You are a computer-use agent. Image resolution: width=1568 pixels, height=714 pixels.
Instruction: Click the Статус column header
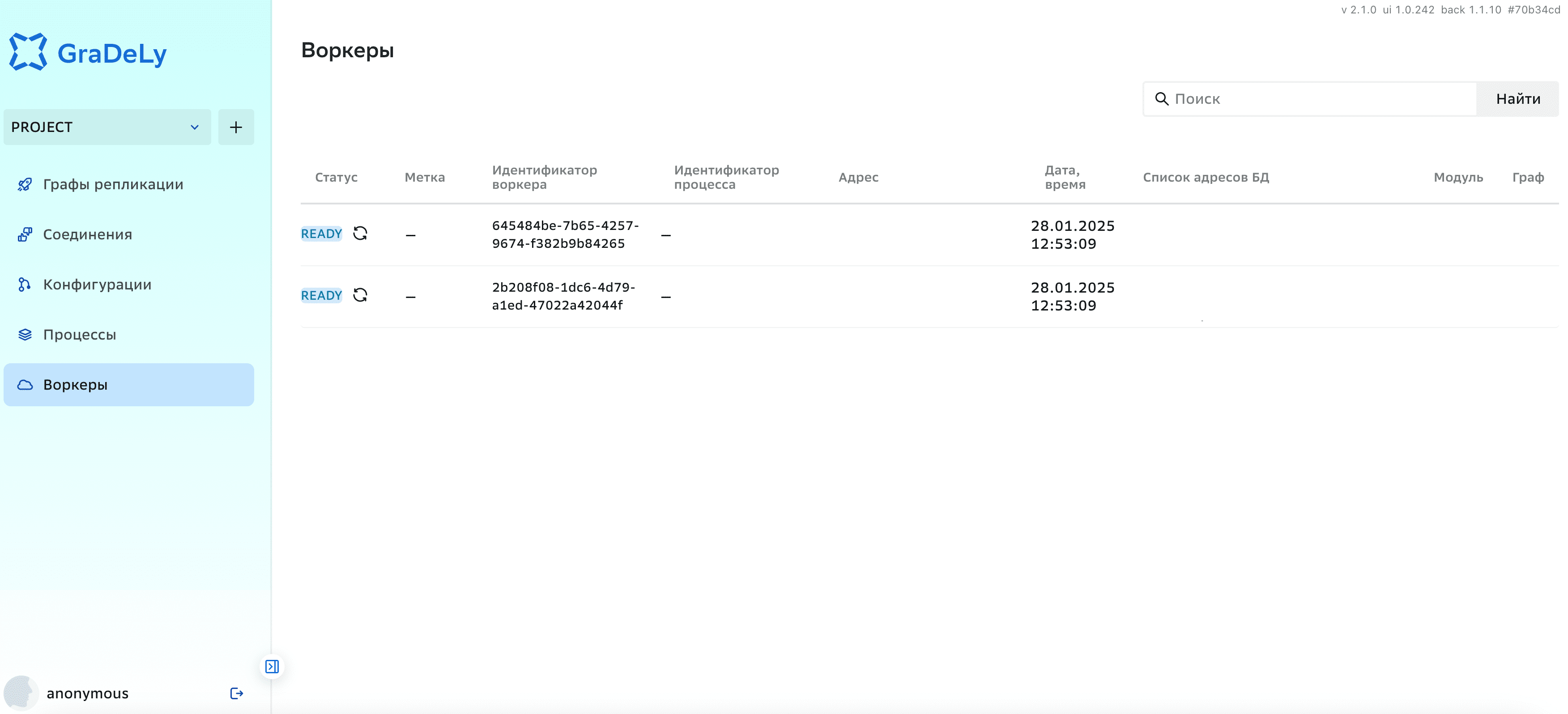(336, 177)
